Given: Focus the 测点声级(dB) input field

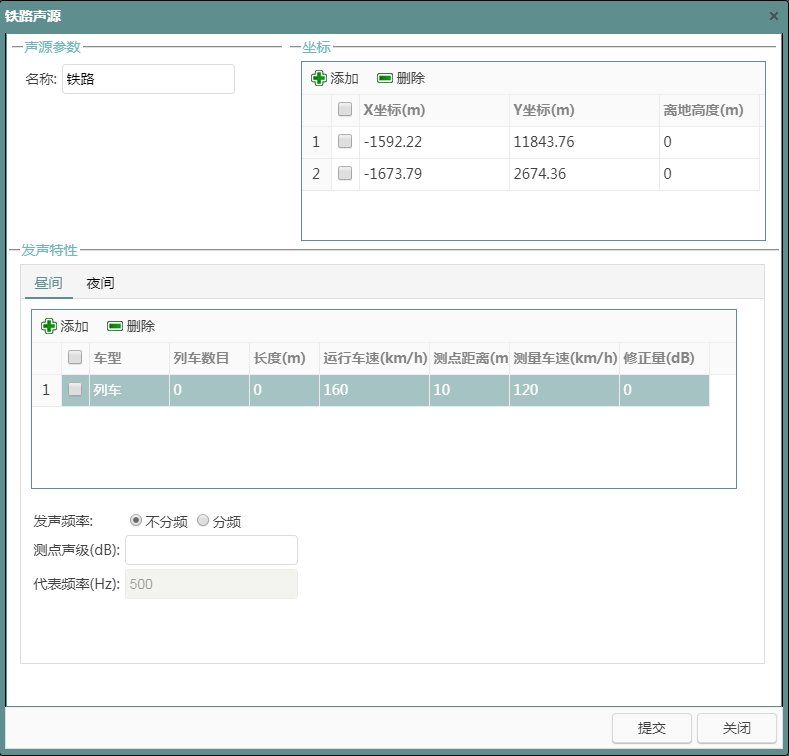Looking at the screenshot, I should (x=211, y=550).
